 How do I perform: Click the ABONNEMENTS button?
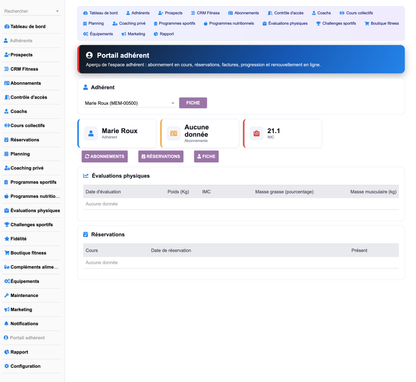(x=105, y=156)
